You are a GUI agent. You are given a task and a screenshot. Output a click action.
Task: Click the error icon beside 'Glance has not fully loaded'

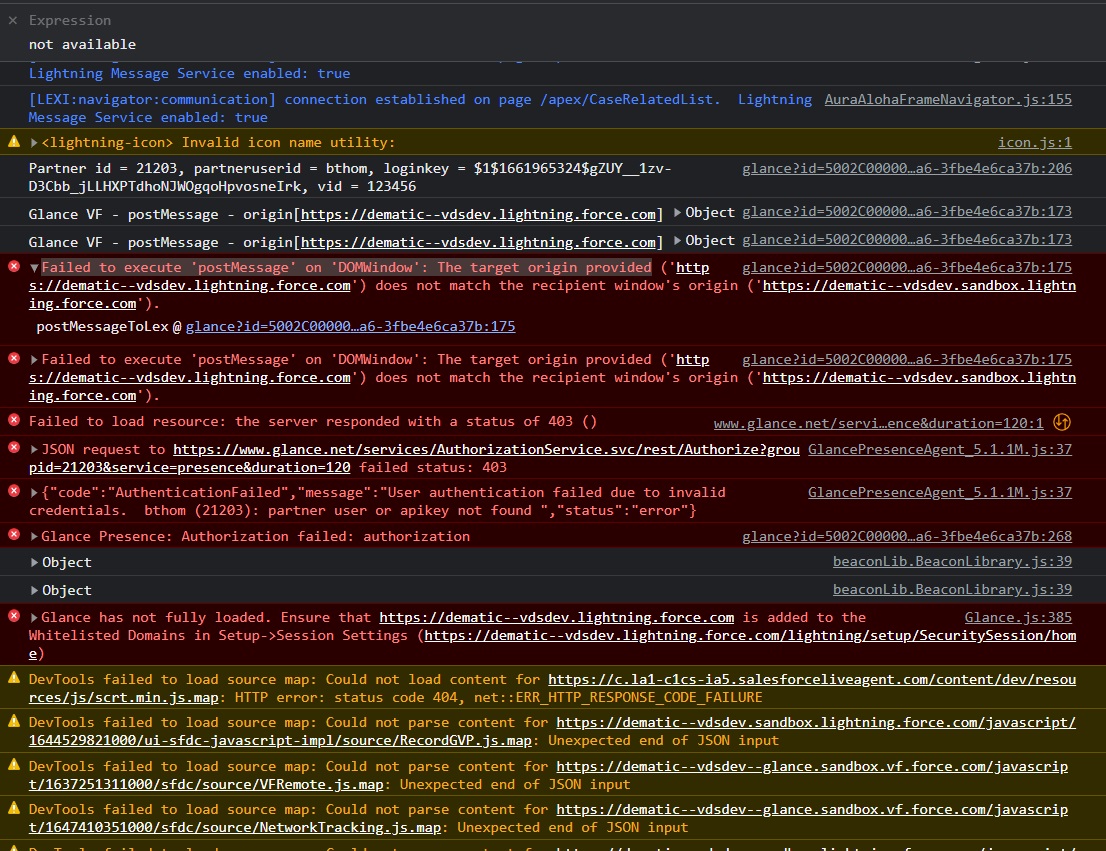[x=14, y=617]
